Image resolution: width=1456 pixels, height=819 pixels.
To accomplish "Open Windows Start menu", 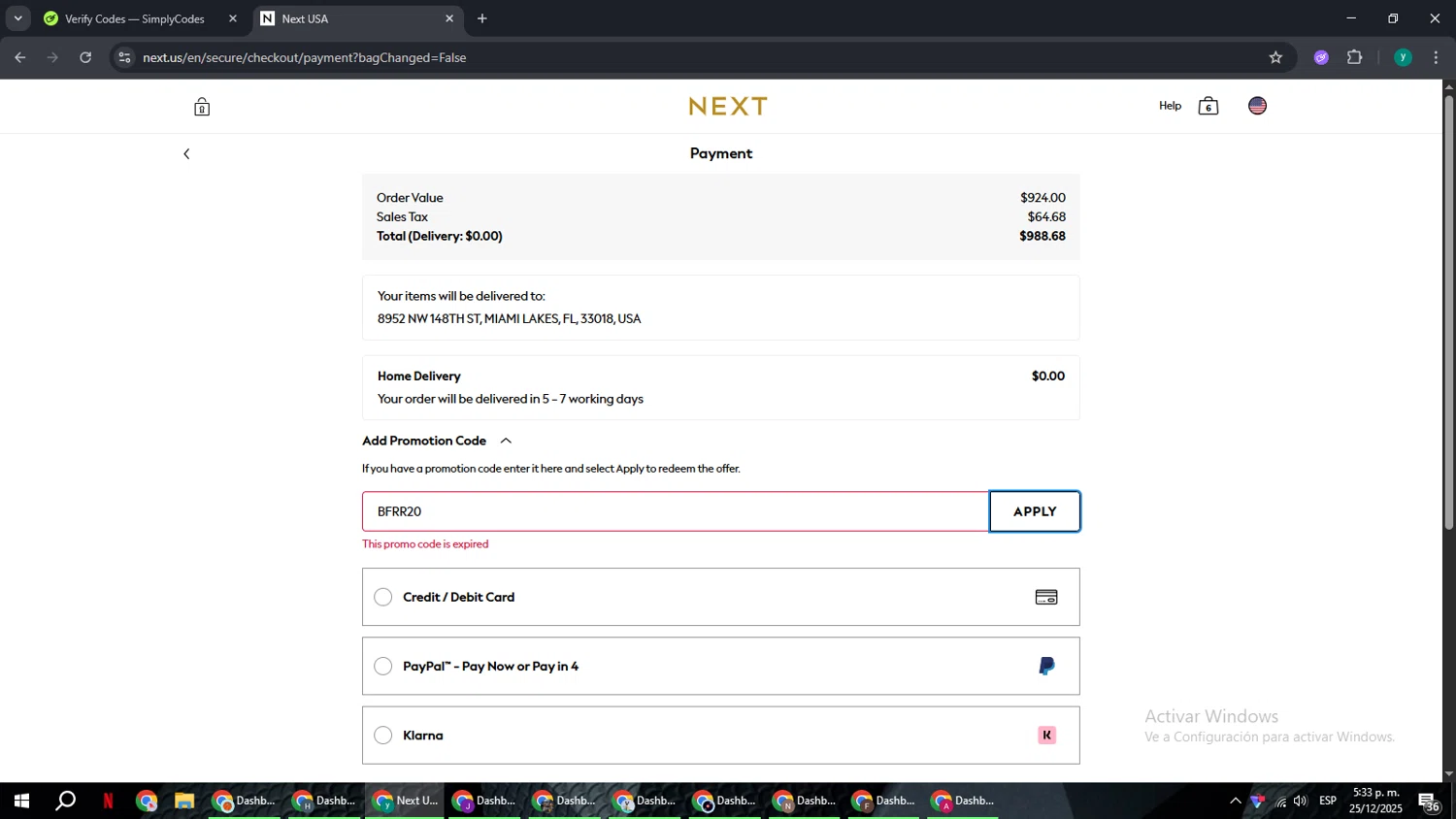I will 21,801.
